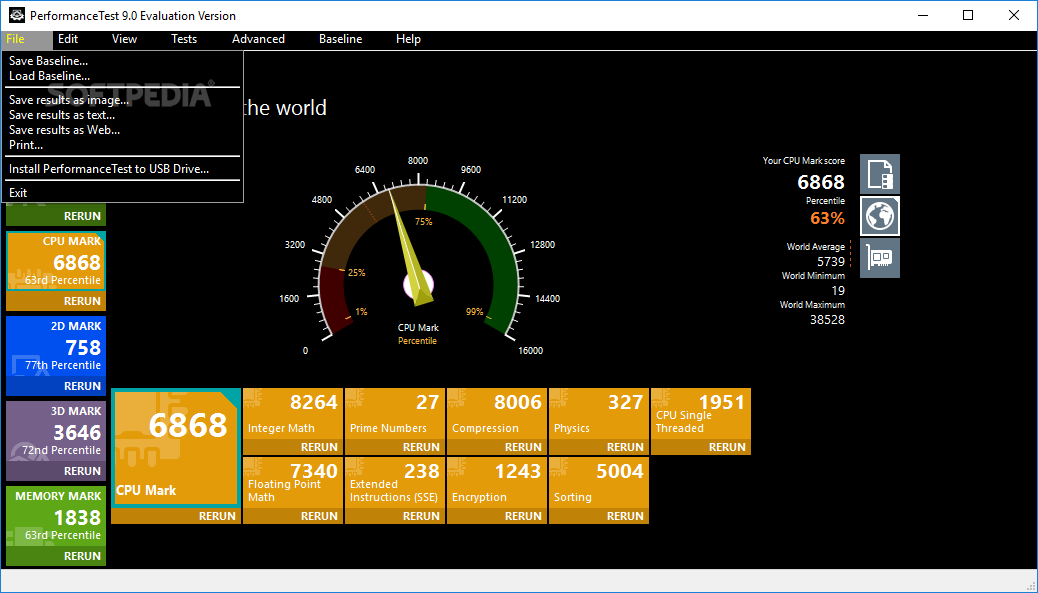Click the system information document icon
Image resolution: width=1038 pixels, height=593 pixels.
tap(880, 173)
